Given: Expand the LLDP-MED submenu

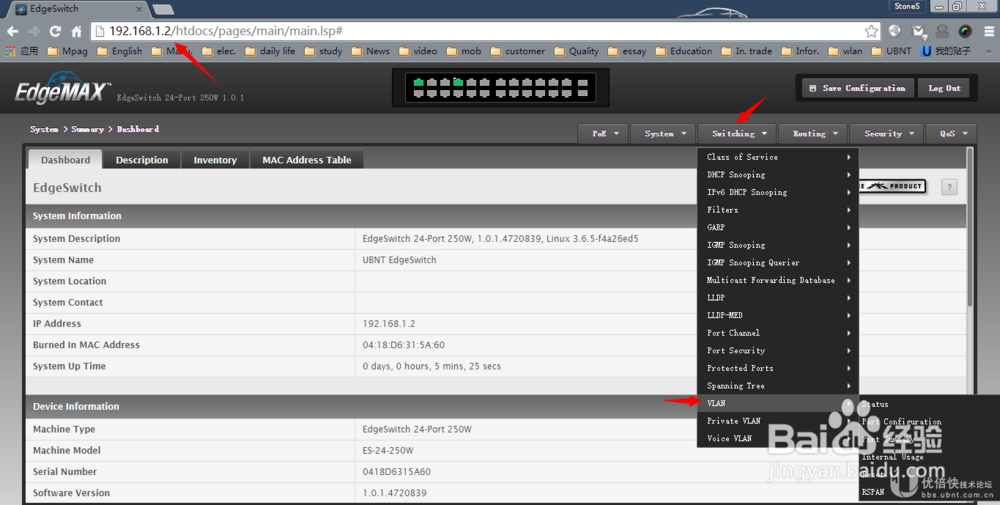Looking at the screenshot, I should 777,316.
